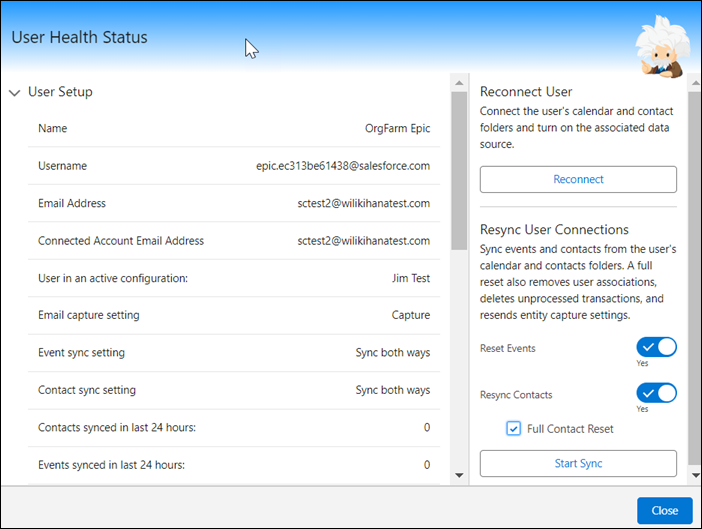Click the left list scrollbar up arrow
702x529 pixels.
459,83
